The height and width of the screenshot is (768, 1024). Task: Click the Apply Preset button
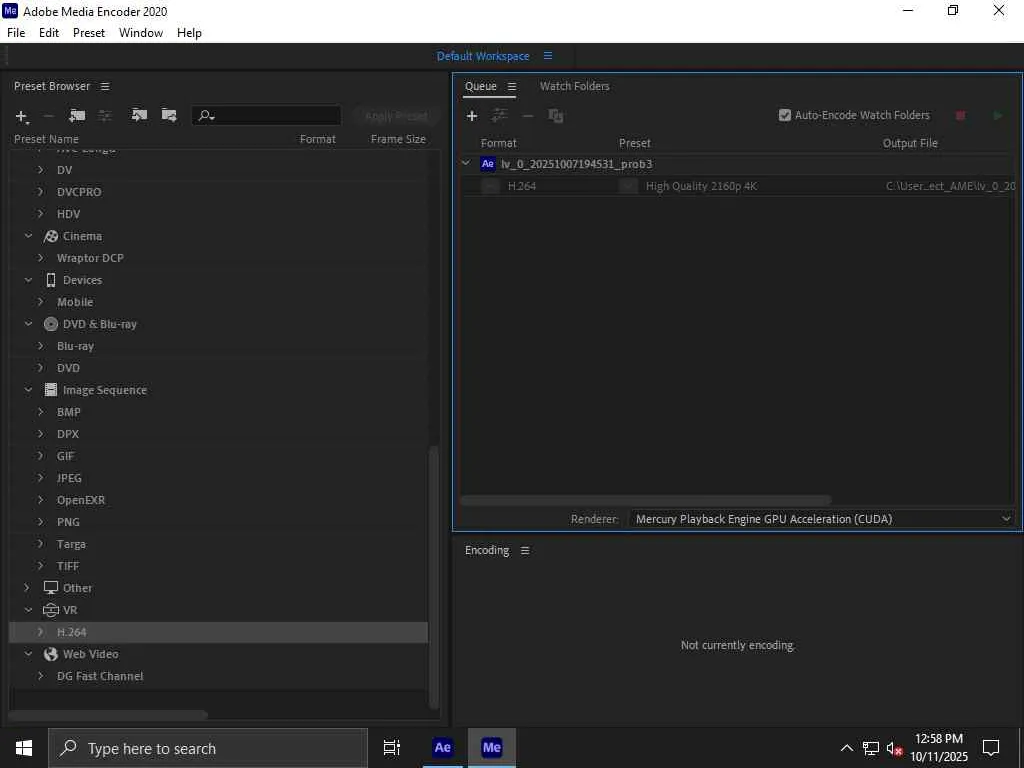[x=396, y=116]
